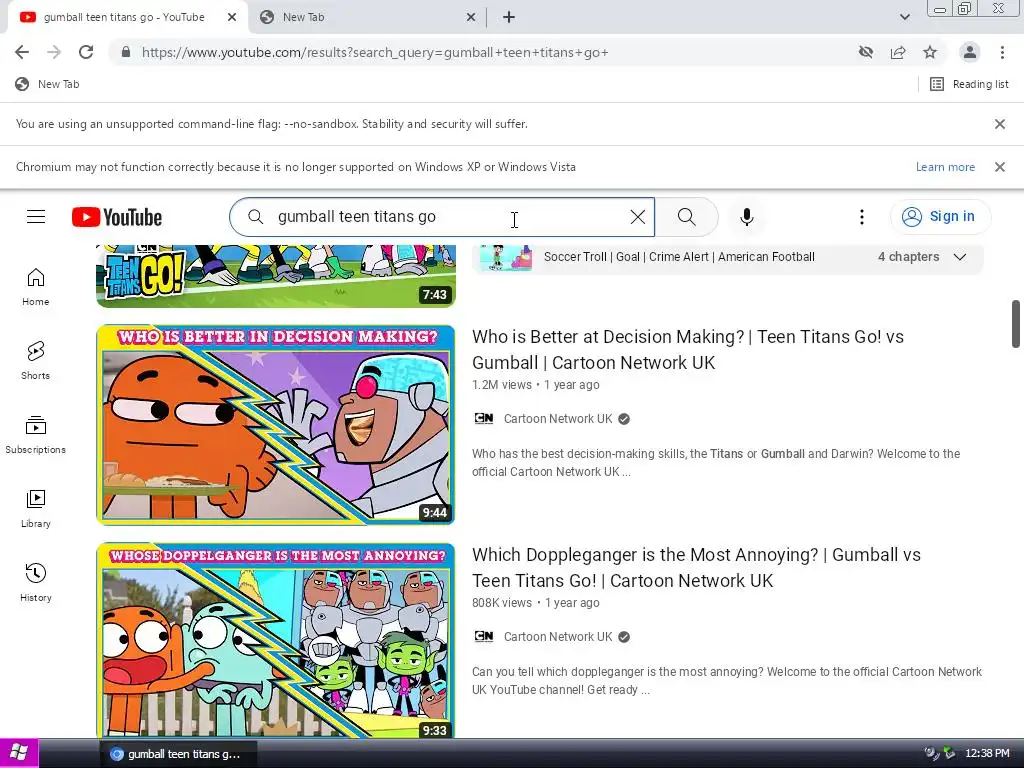Open a new browser tab with plus
Viewport: 1024px width, 768px height.
point(509,18)
